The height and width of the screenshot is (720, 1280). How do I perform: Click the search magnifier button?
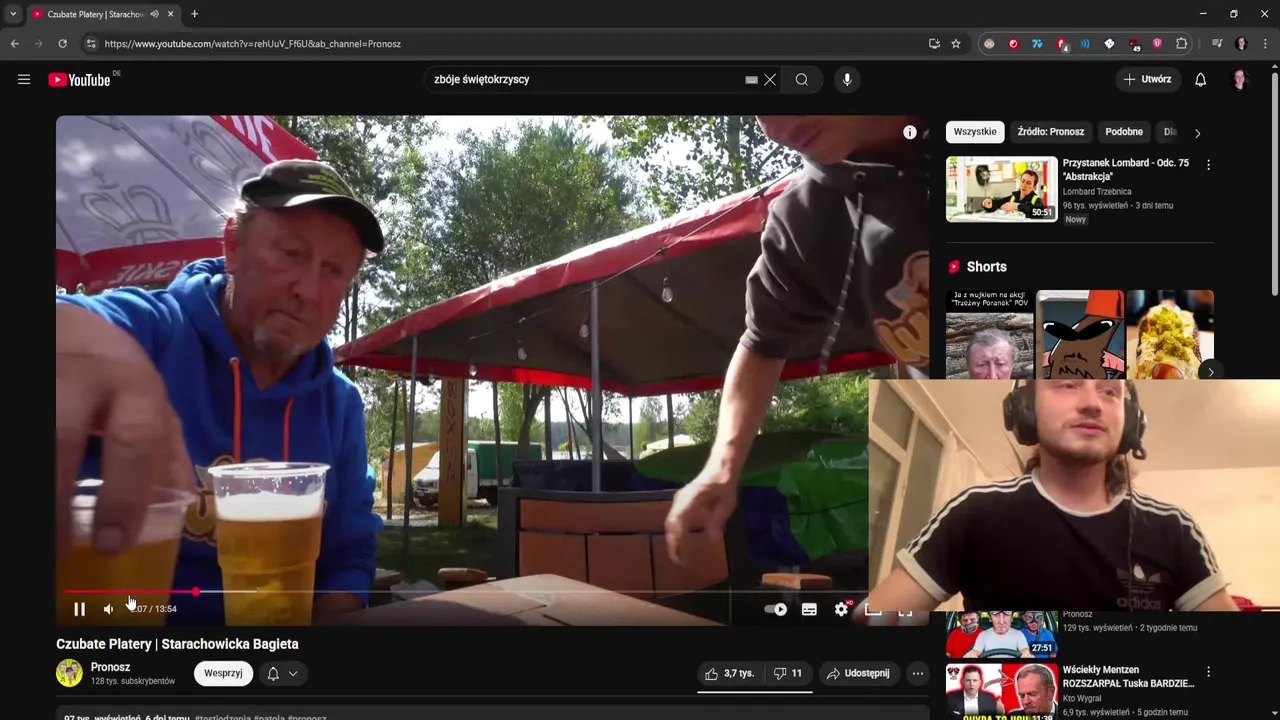802,80
